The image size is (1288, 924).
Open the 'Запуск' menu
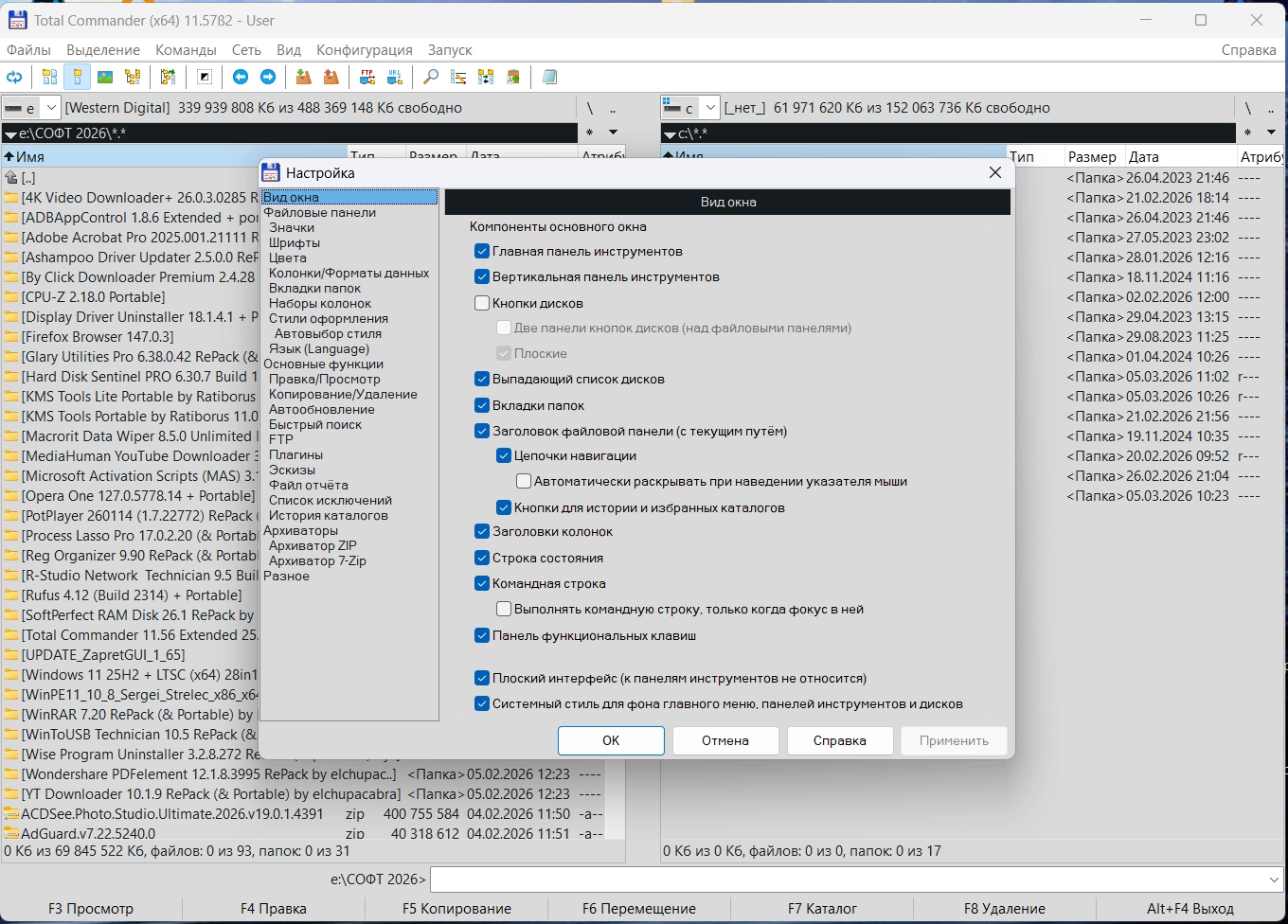pyautogui.click(x=450, y=50)
